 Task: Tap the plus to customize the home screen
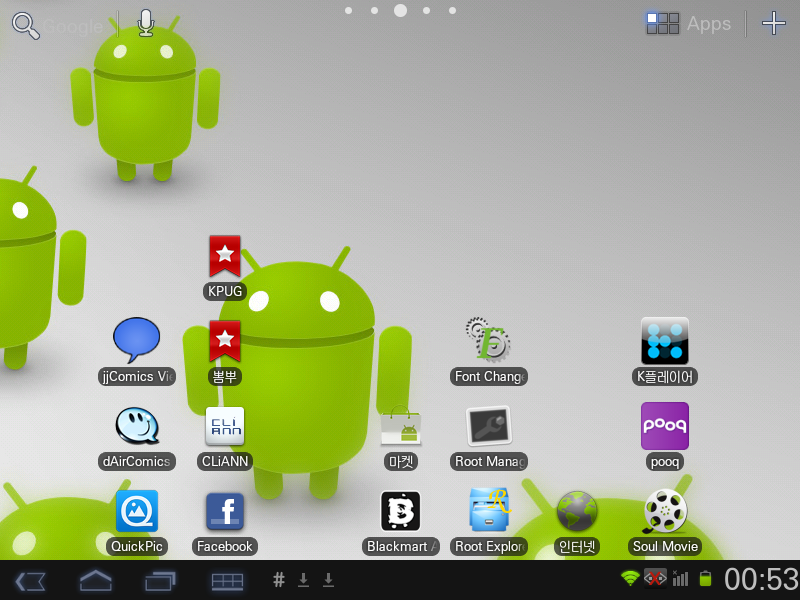pos(773,23)
